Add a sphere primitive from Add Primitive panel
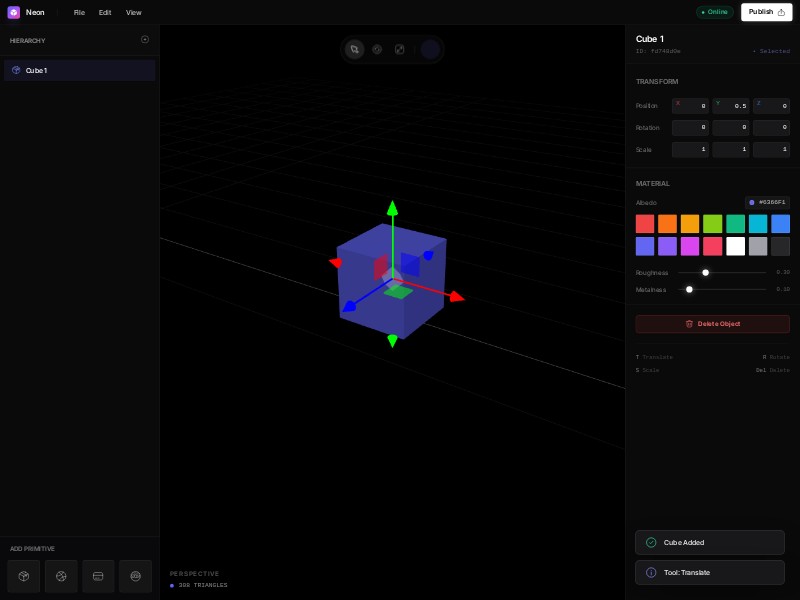800x600 pixels. (x=60, y=576)
